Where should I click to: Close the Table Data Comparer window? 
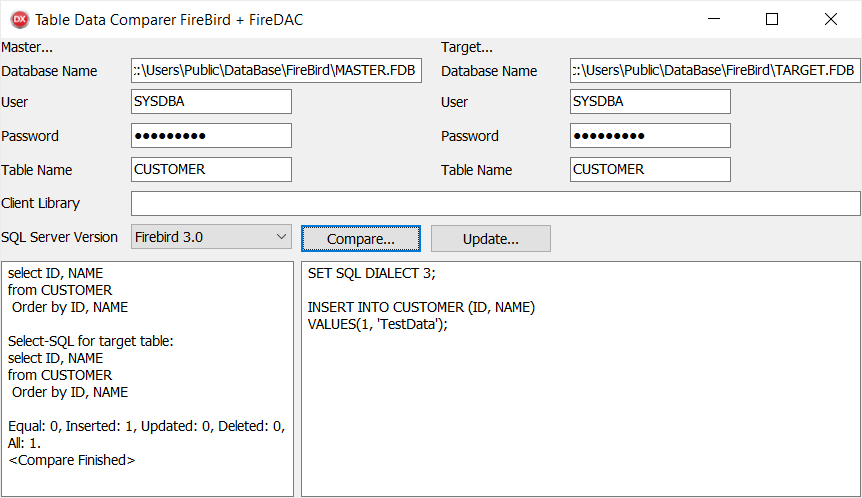pos(831,19)
